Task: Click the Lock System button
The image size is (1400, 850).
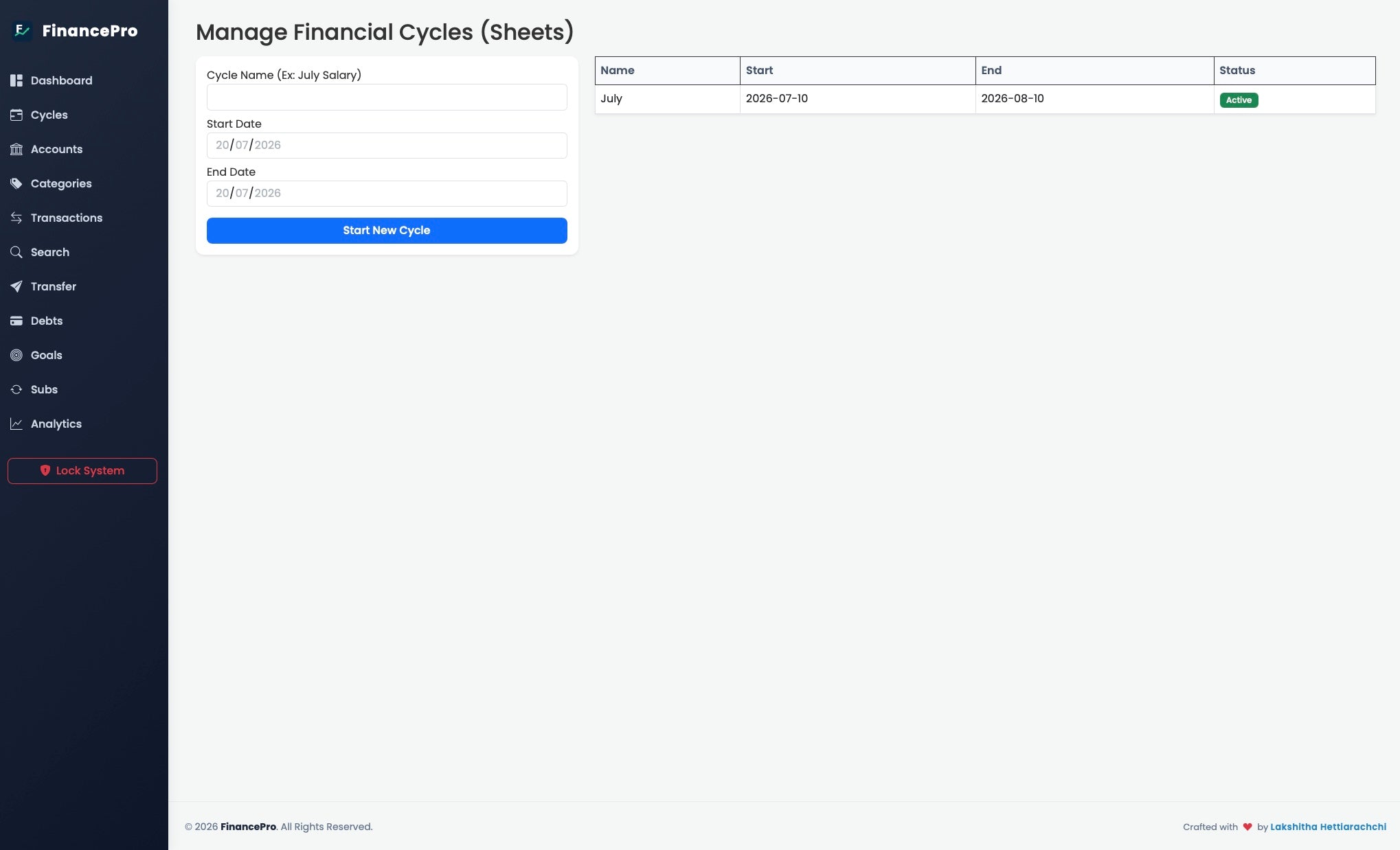Action: click(82, 471)
